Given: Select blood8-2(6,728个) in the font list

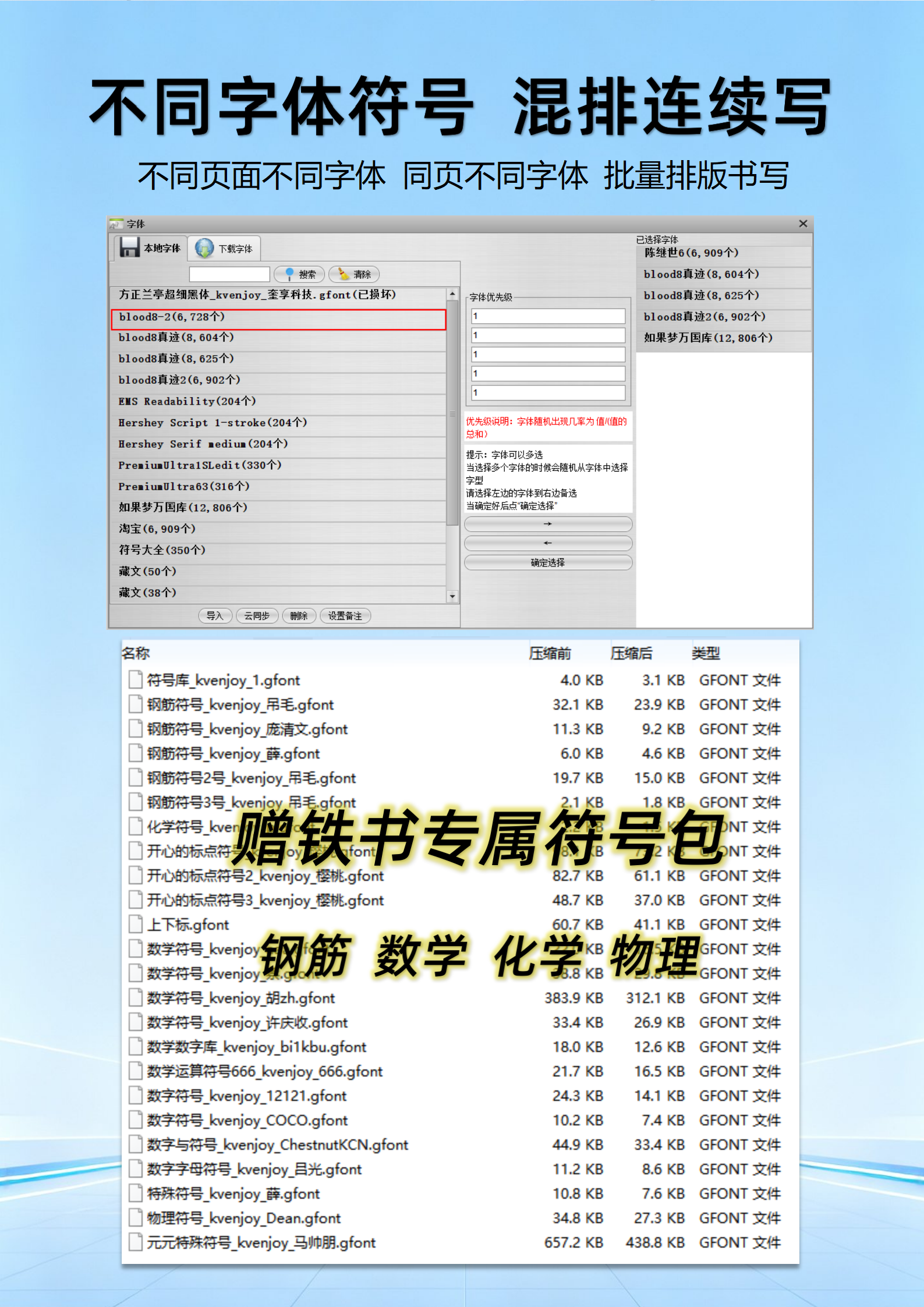Looking at the screenshot, I should (278, 319).
